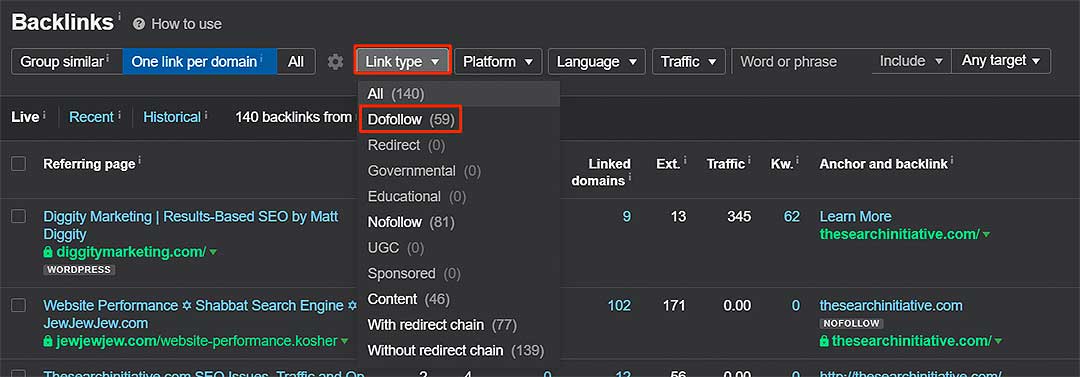The width and height of the screenshot is (1080, 377).
Task: Expand arrow after diggitymarketing.com/ URL
Action: (x=213, y=253)
